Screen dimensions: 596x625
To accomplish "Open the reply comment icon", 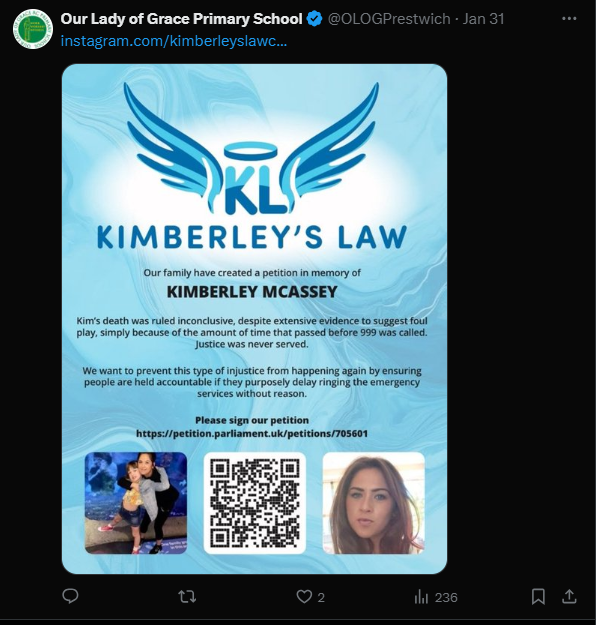I will click(71, 596).
